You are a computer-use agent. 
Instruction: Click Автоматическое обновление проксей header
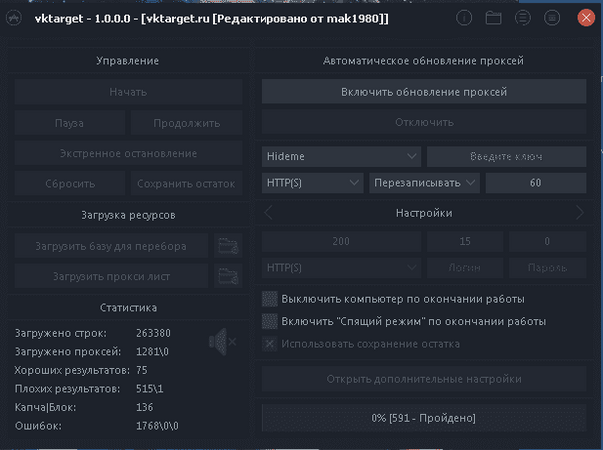[423, 61]
